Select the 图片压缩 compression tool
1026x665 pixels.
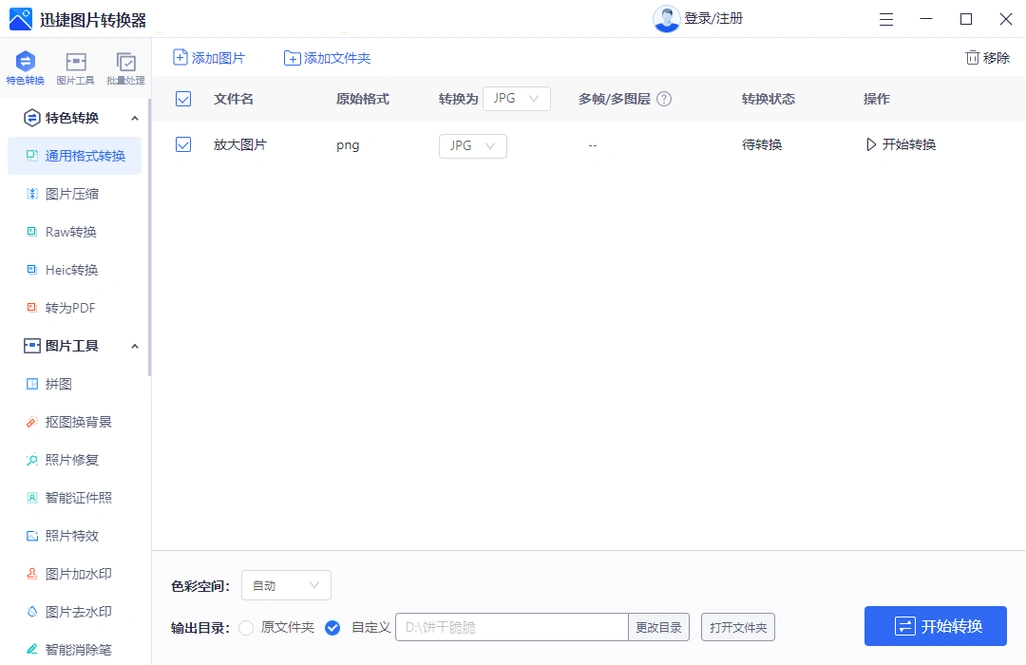pyautogui.click(x=66, y=193)
